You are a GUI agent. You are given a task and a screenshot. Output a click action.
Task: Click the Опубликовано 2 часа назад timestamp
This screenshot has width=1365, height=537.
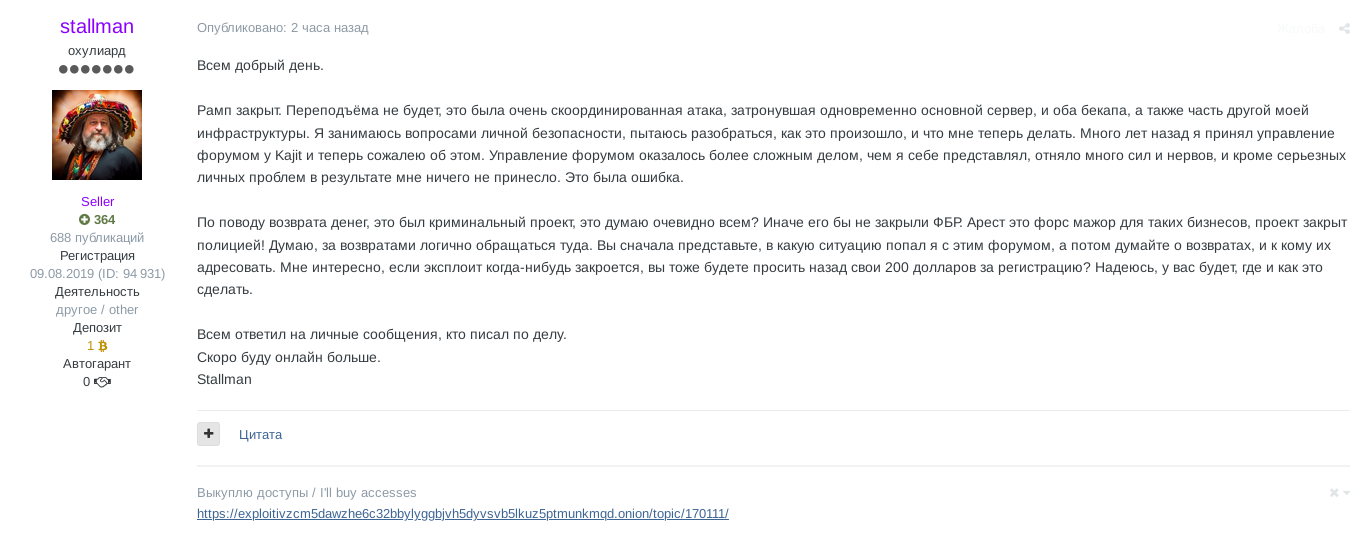[283, 28]
